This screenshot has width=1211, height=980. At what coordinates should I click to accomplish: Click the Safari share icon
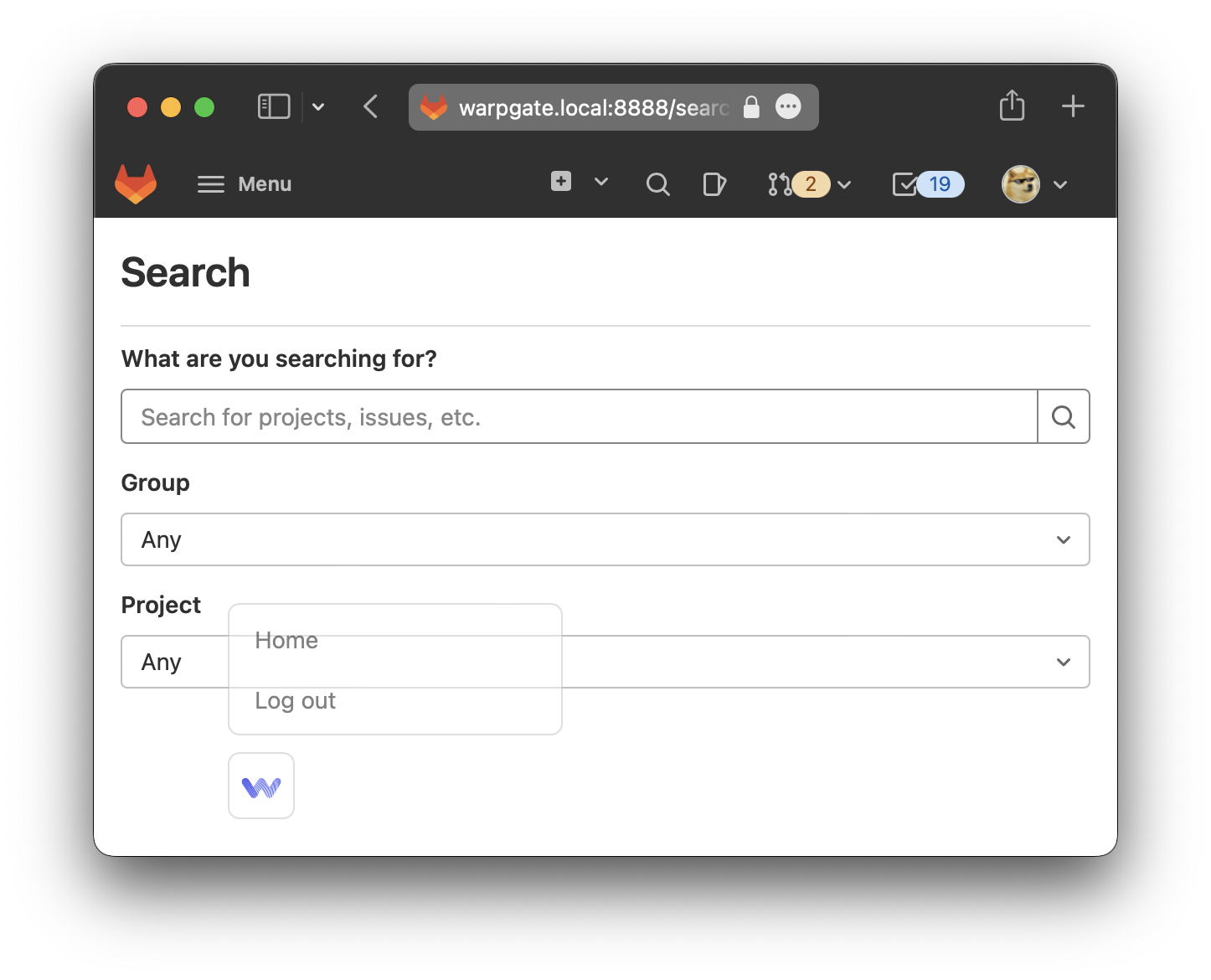[x=1012, y=106]
